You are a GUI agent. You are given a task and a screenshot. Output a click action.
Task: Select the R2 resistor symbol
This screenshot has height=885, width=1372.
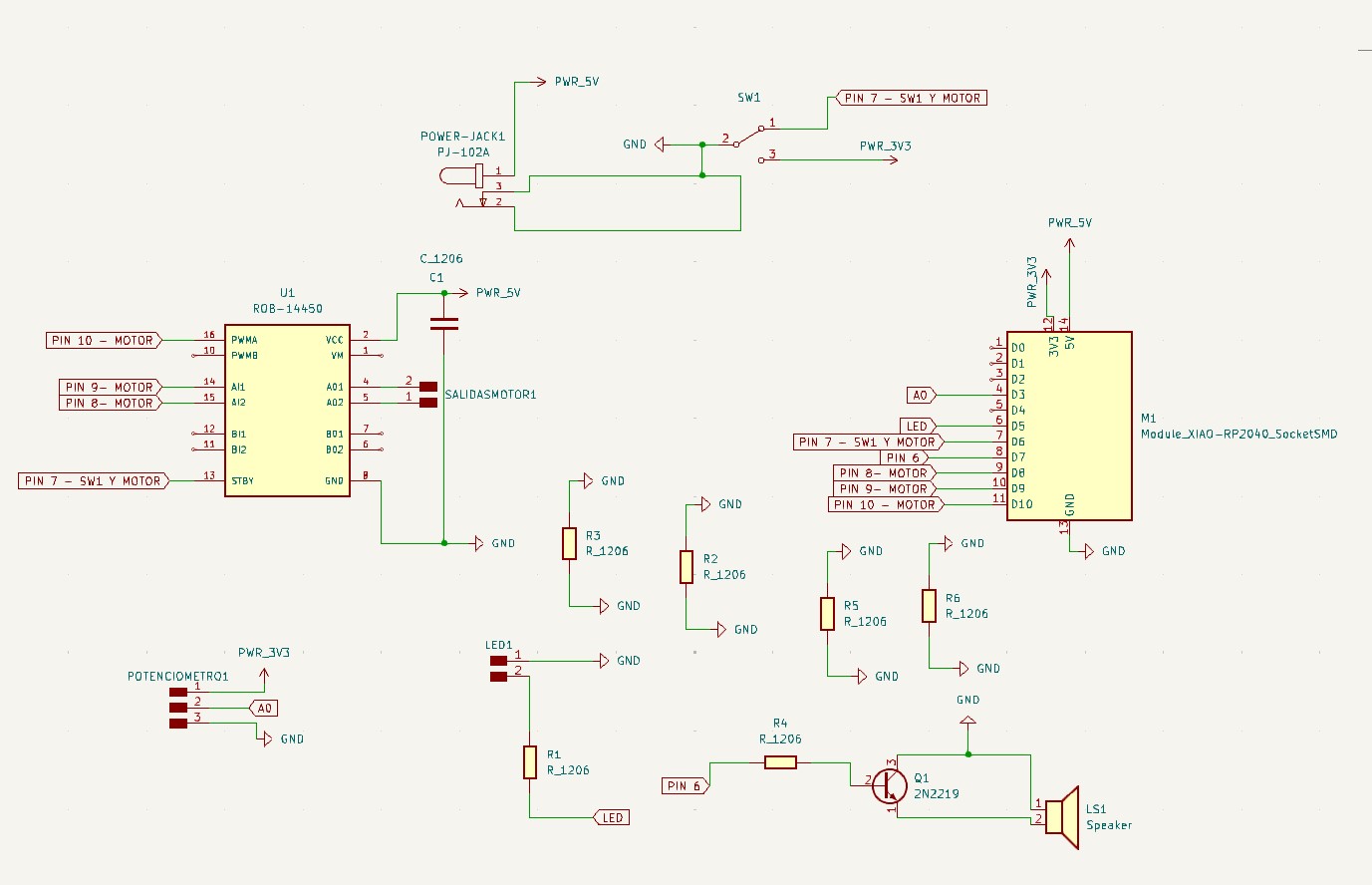coord(686,566)
